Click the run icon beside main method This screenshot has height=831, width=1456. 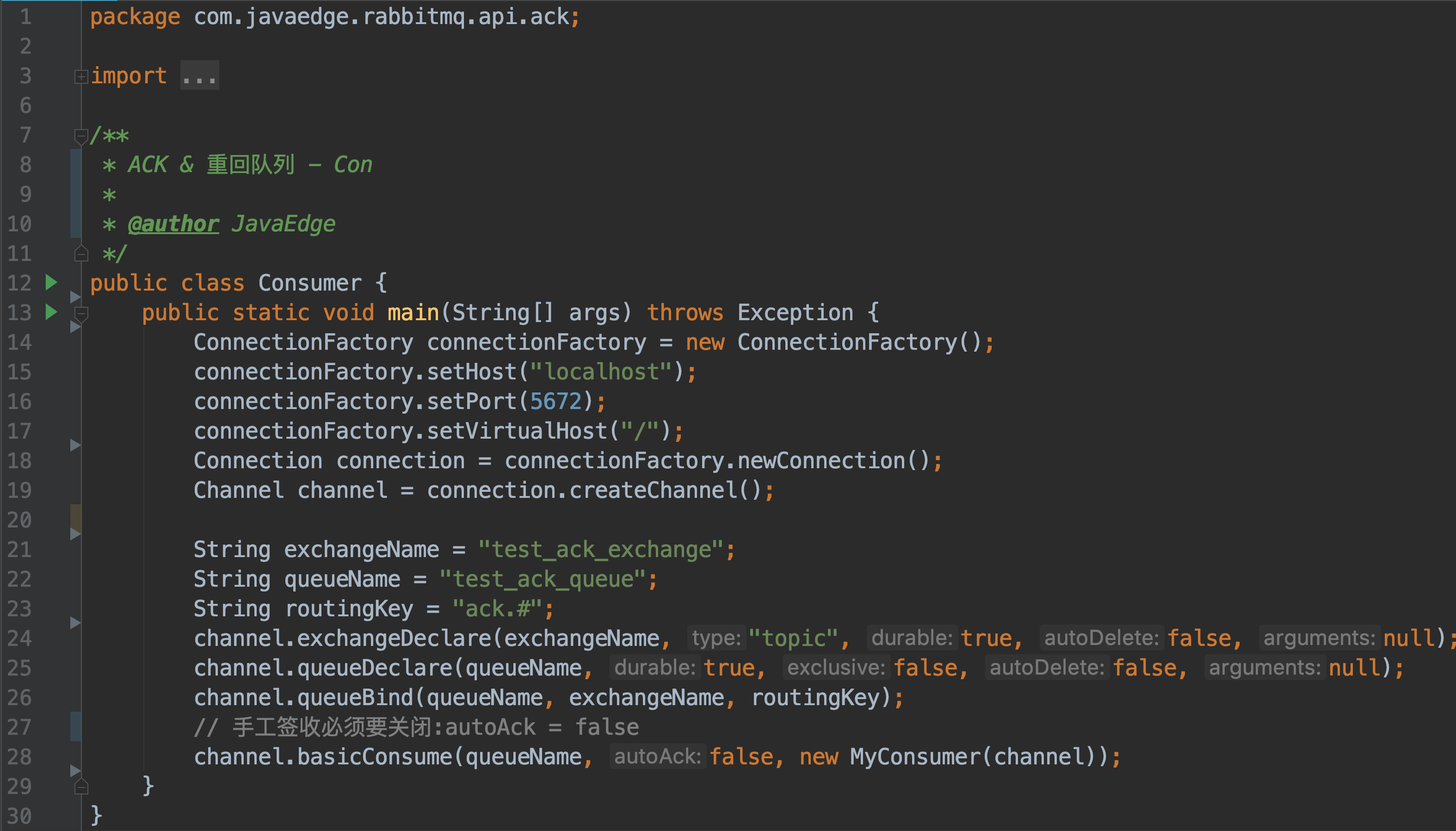coord(51,312)
